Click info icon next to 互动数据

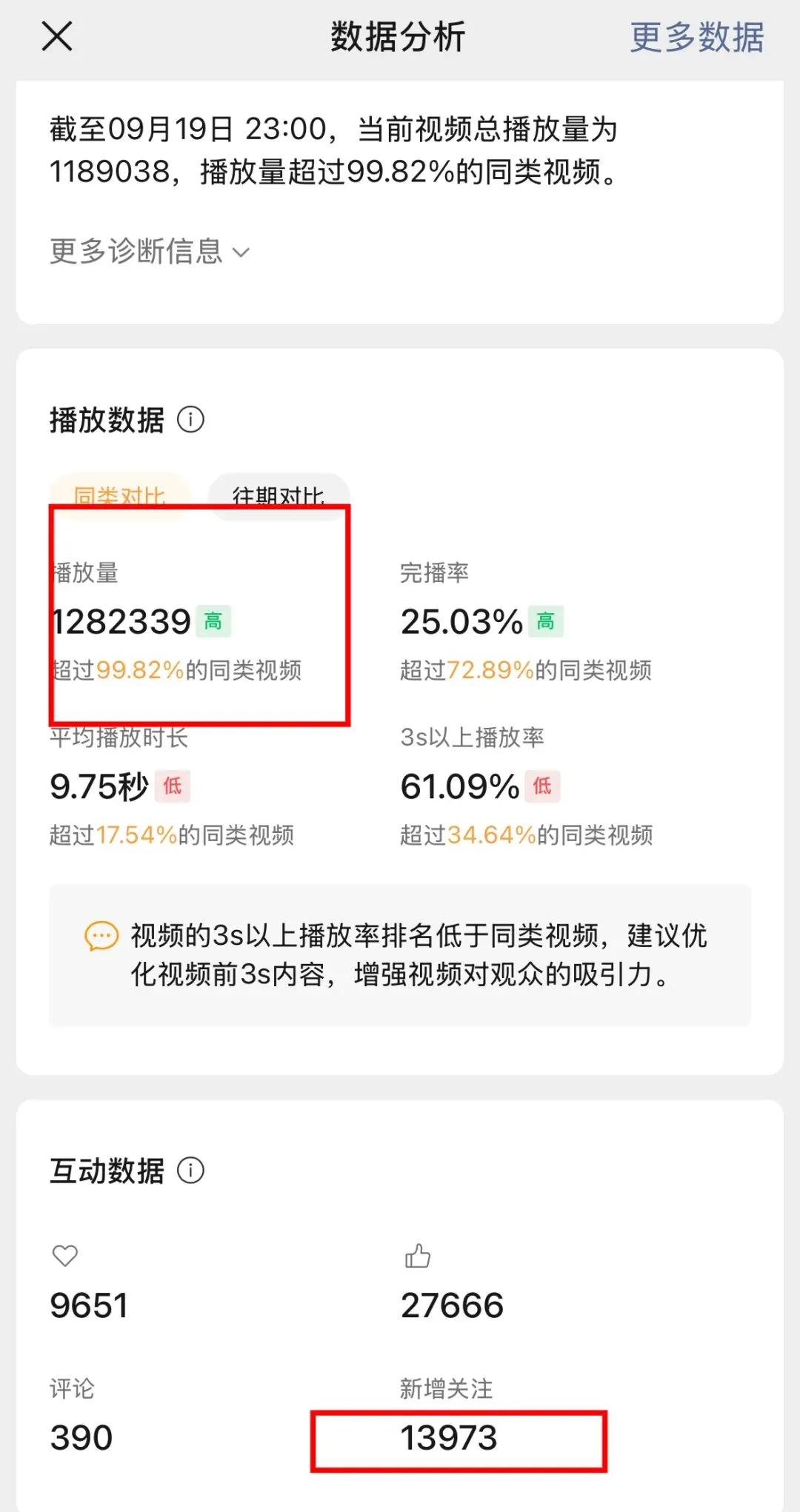[x=190, y=1171]
